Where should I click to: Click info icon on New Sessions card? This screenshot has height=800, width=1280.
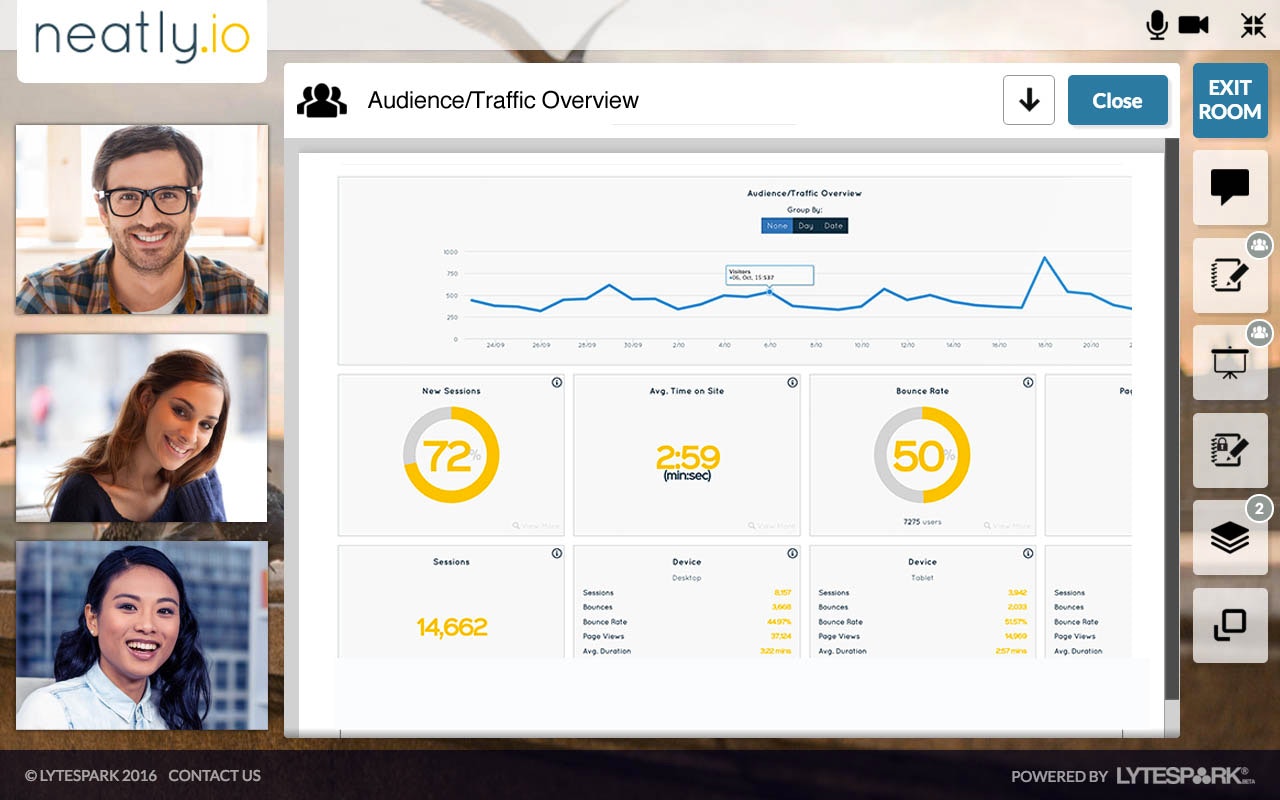pyautogui.click(x=556, y=382)
